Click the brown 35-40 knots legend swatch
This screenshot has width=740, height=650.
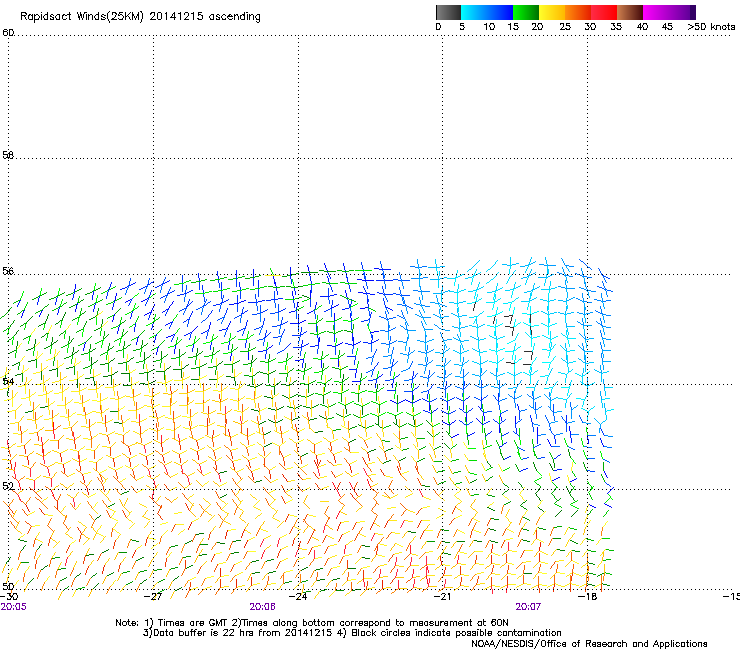coord(630,12)
